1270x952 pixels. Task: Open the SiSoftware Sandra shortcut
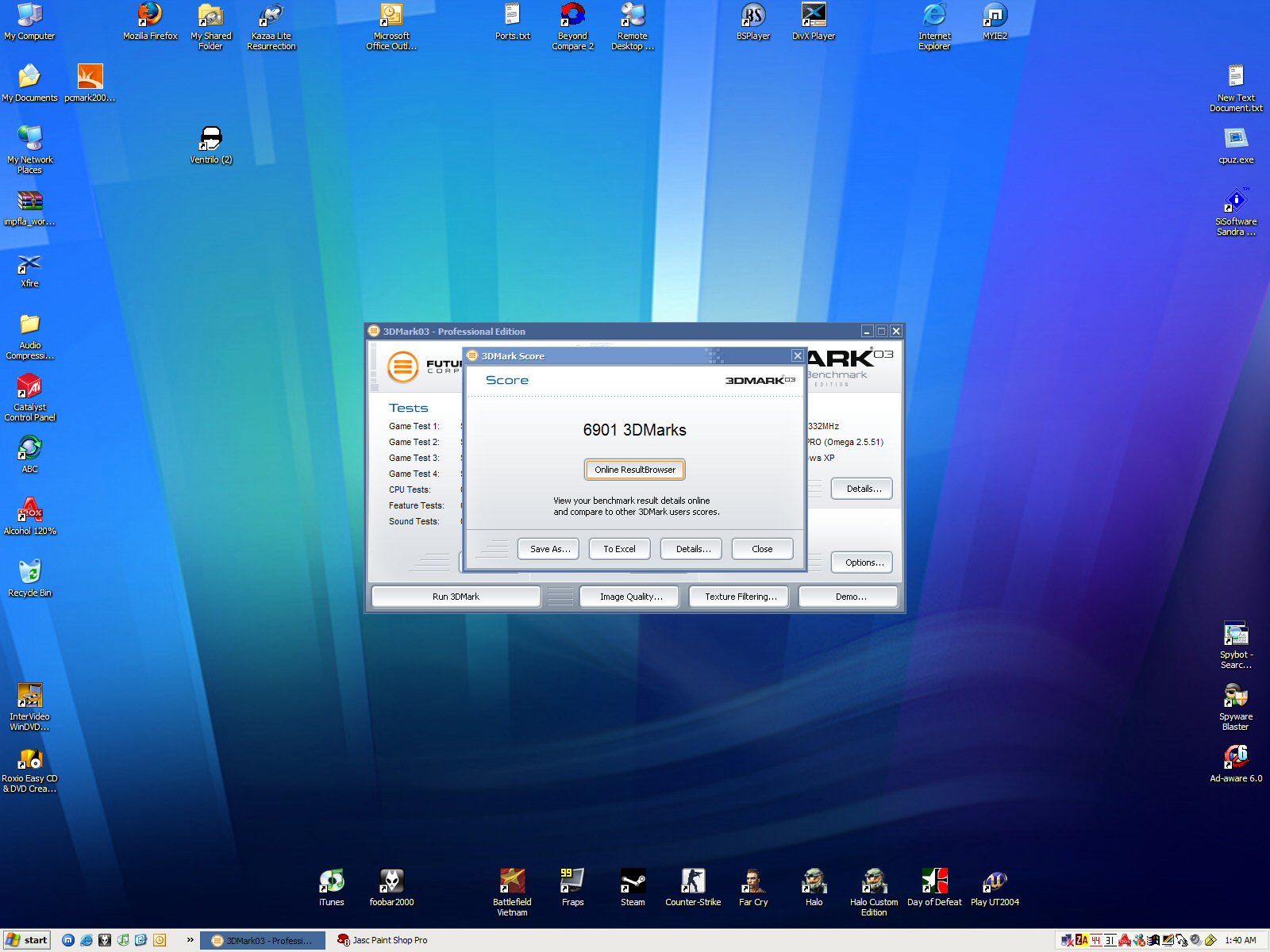coord(1236,212)
